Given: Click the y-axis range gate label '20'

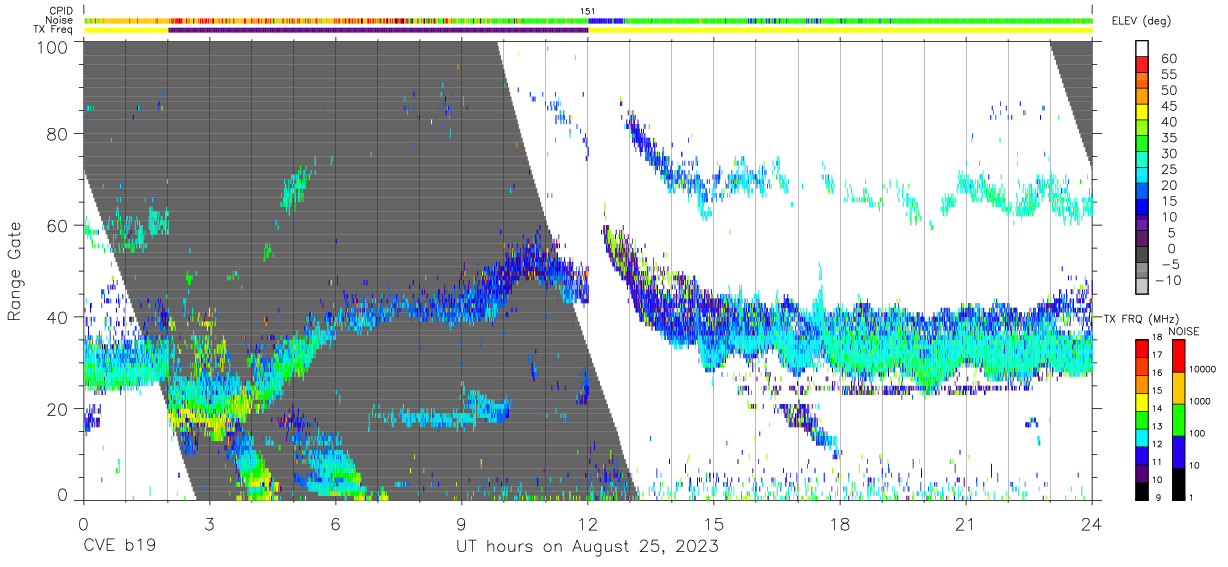Looking at the screenshot, I should [x=56, y=408].
